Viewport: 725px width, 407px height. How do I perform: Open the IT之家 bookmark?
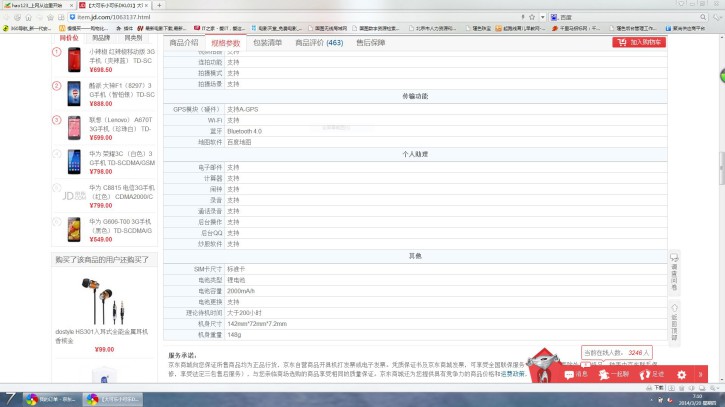220,28
